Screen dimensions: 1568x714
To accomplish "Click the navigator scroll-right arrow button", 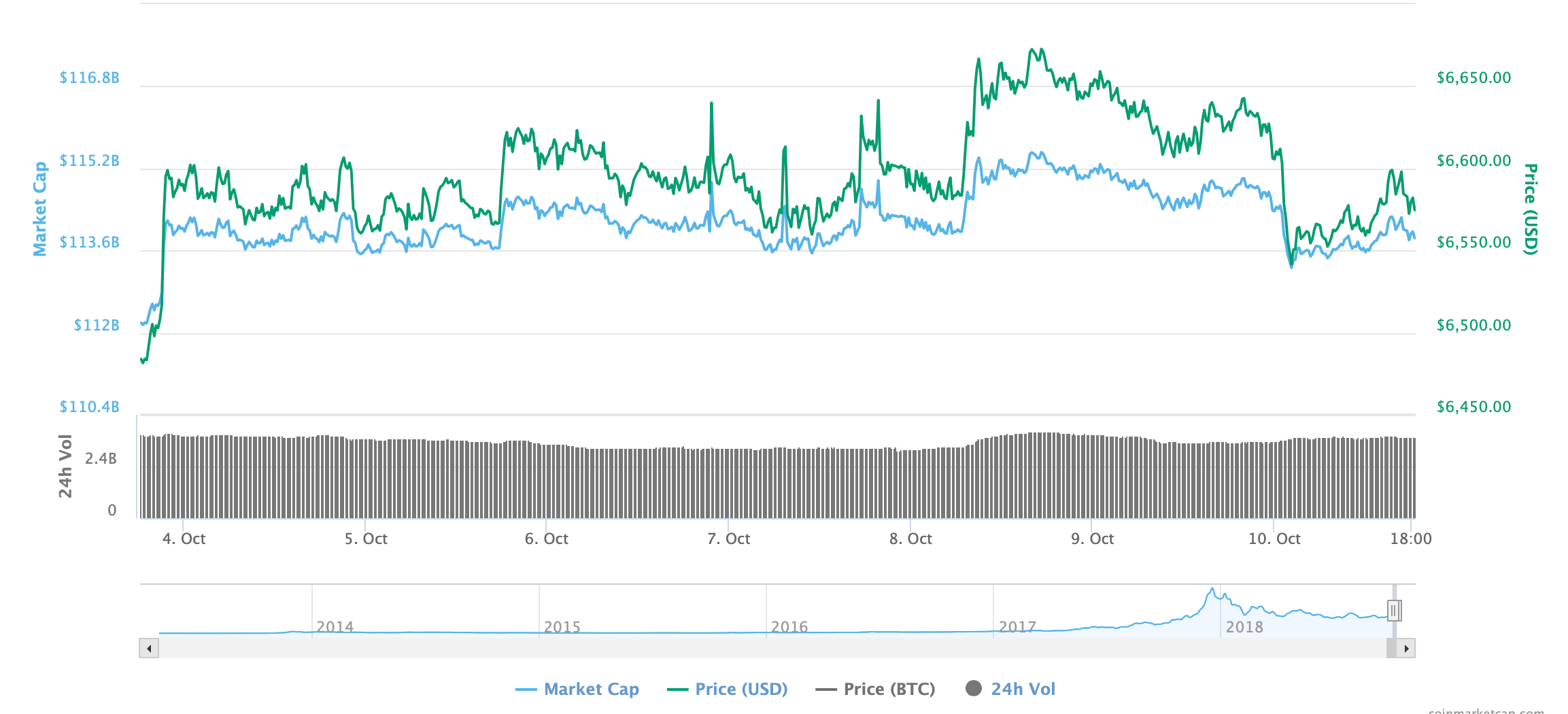I will point(1405,648).
